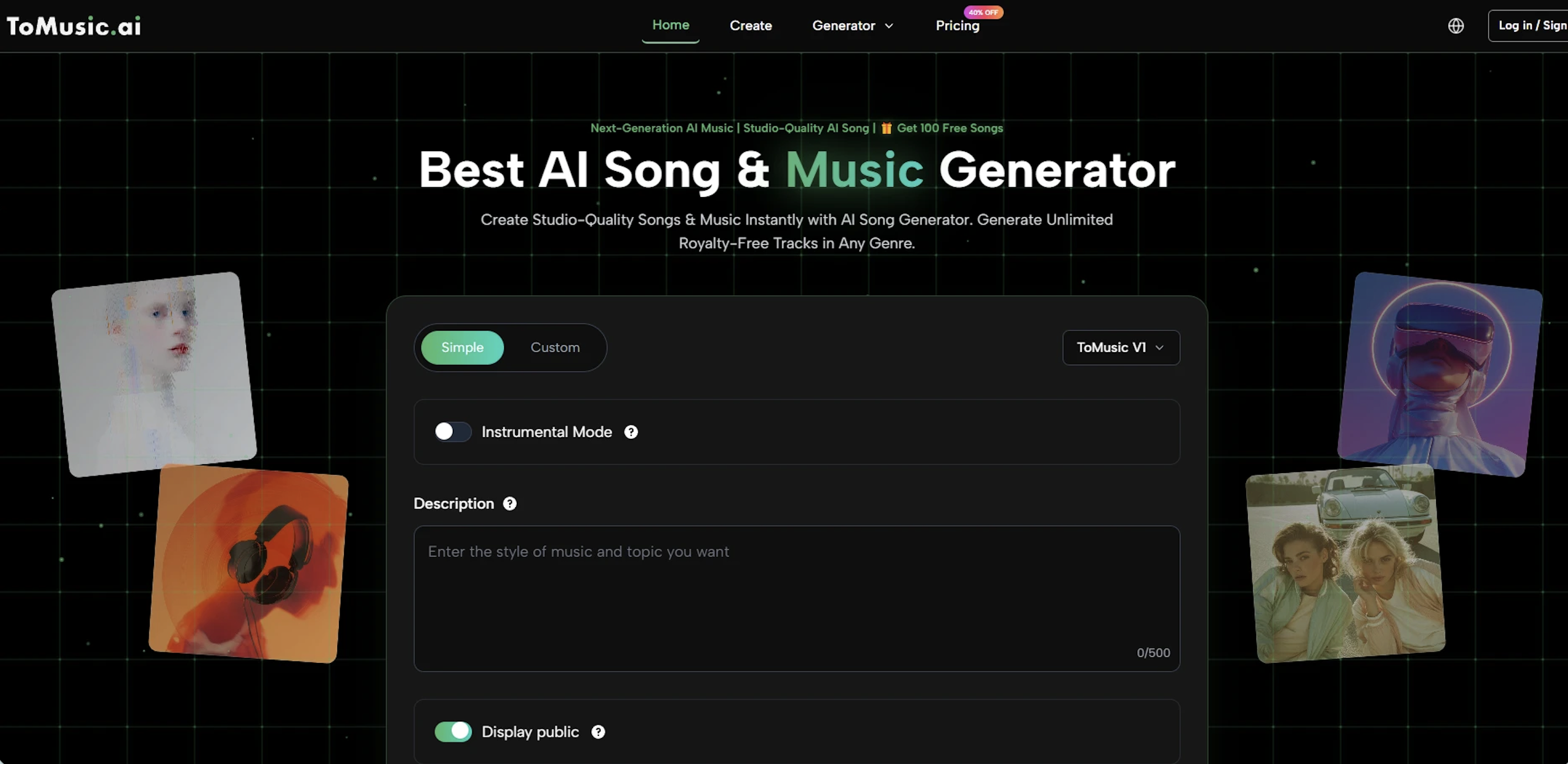Click the Description help question-mark icon

point(510,503)
